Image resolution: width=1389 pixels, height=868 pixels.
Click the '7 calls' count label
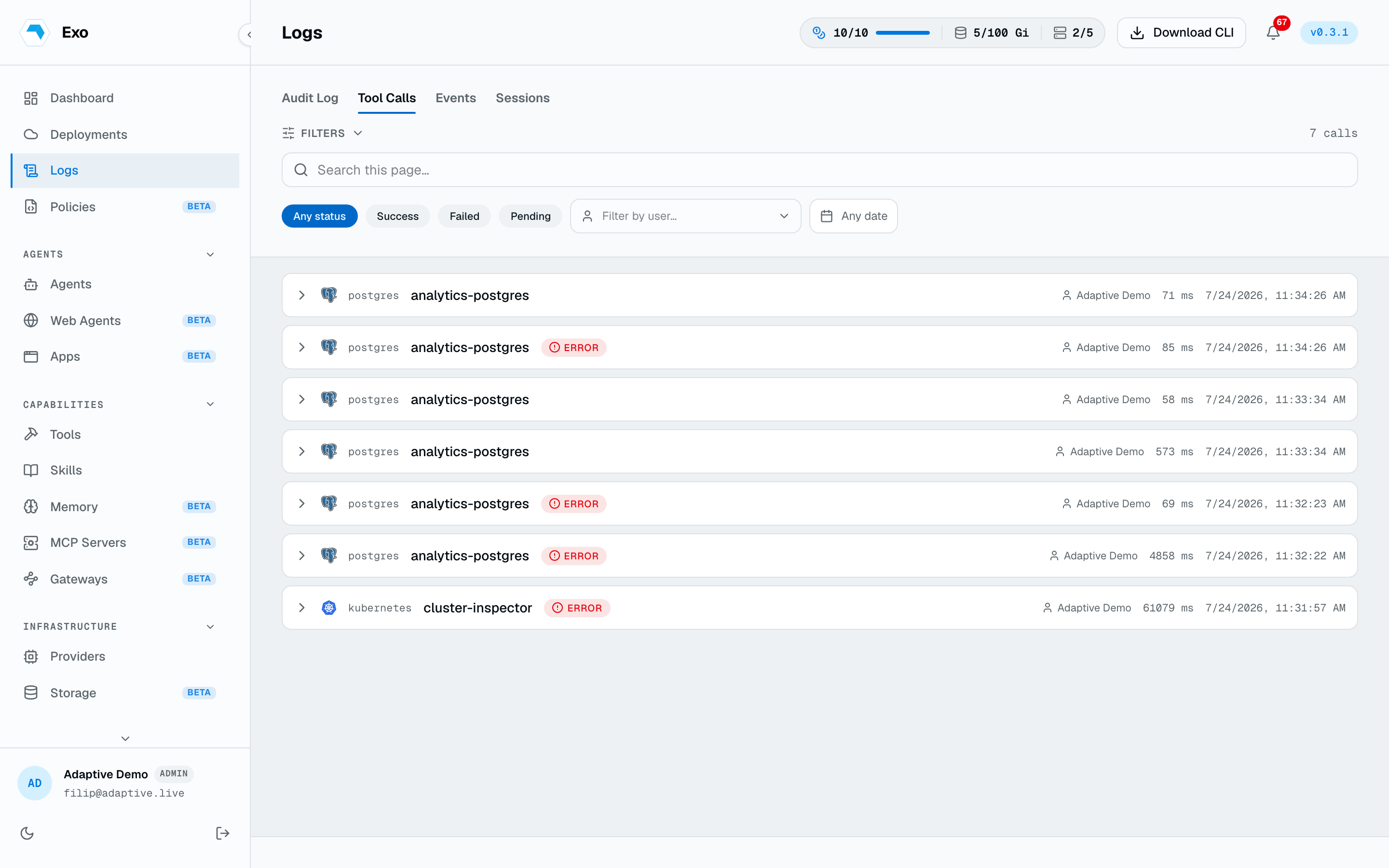1333,133
